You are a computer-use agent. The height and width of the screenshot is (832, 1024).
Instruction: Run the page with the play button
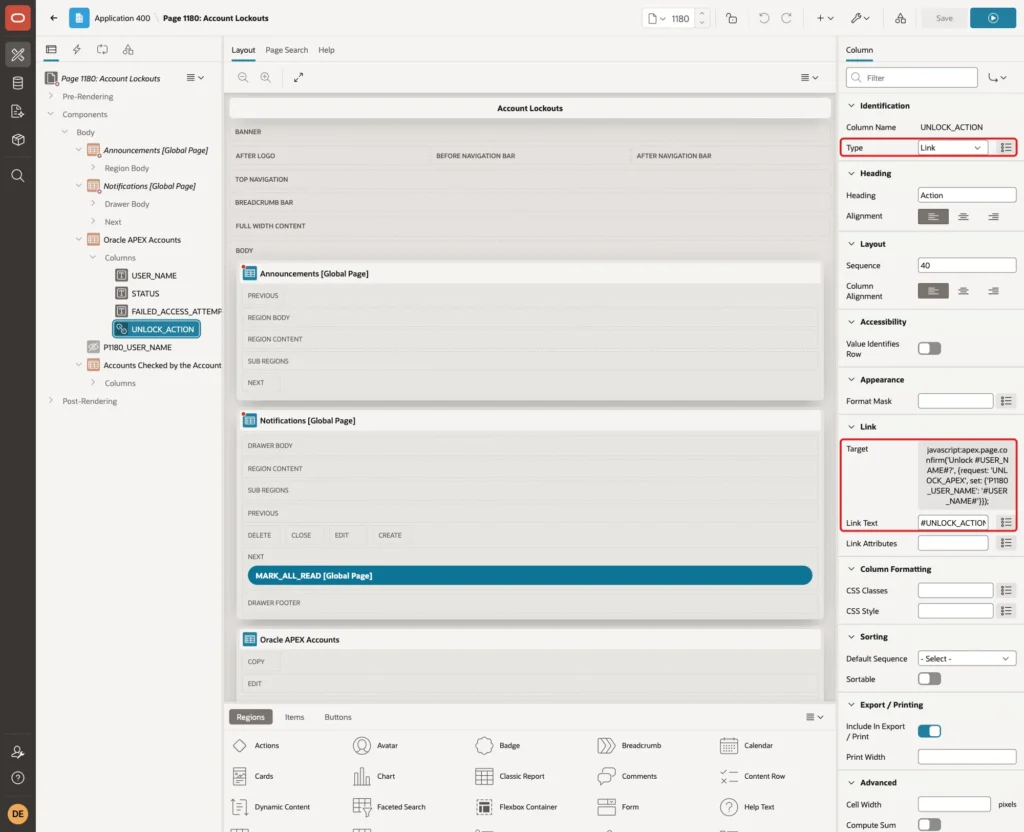(x=993, y=18)
